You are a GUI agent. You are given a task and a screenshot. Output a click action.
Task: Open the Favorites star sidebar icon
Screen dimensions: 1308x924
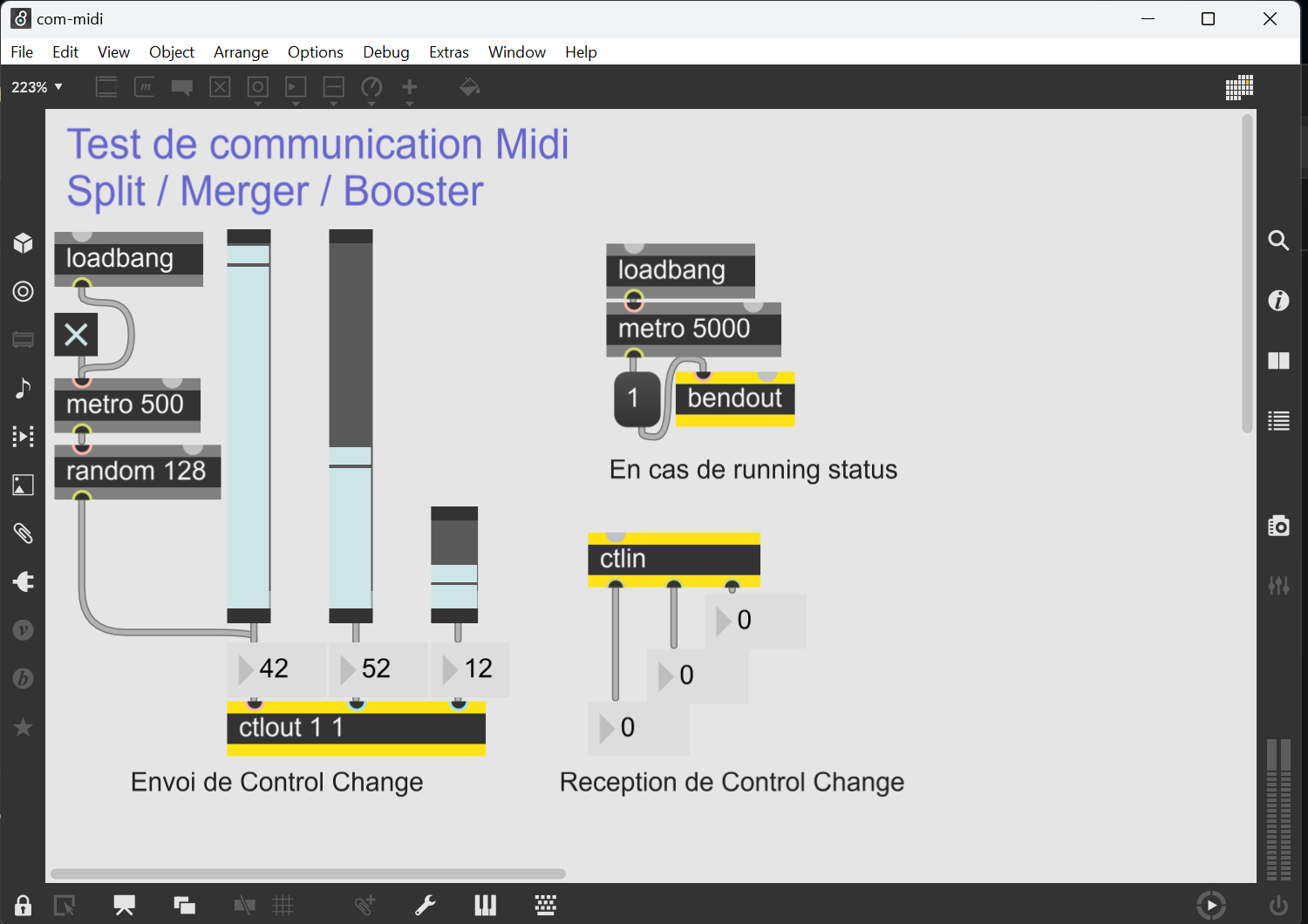(x=24, y=727)
